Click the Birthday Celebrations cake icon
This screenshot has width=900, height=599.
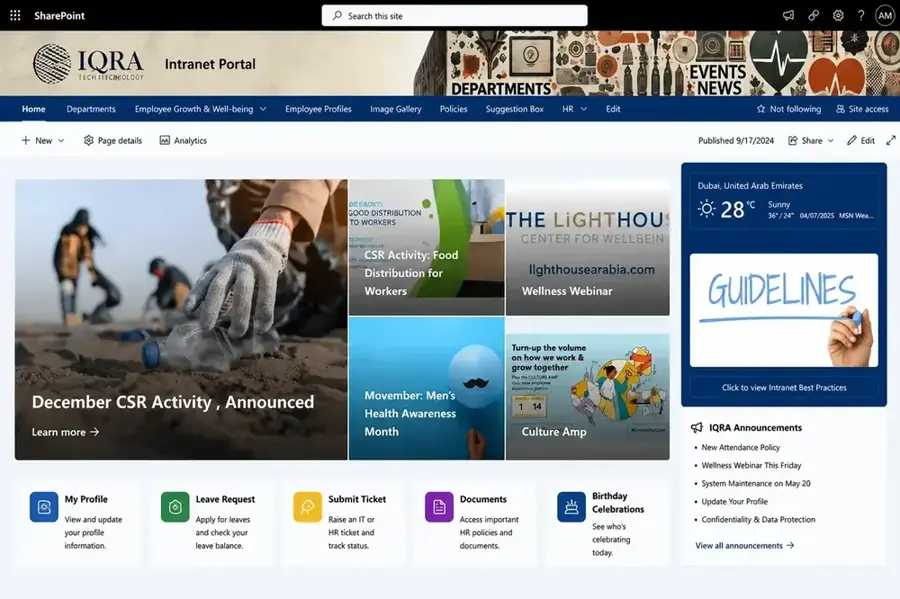(x=572, y=507)
